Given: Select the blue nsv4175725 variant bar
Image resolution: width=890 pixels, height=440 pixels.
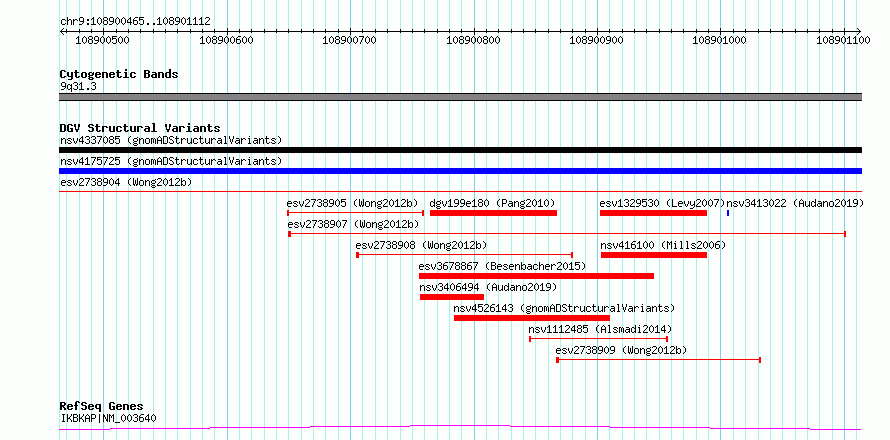Looking at the screenshot, I should (x=460, y=171).
